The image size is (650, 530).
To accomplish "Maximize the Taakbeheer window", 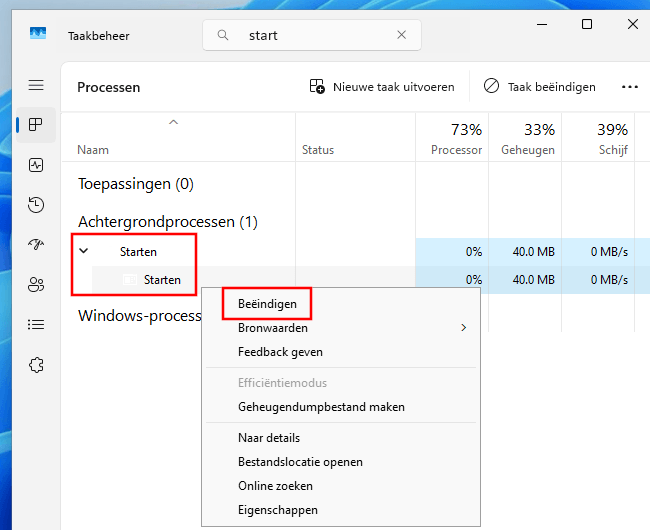I will (587, 24).
